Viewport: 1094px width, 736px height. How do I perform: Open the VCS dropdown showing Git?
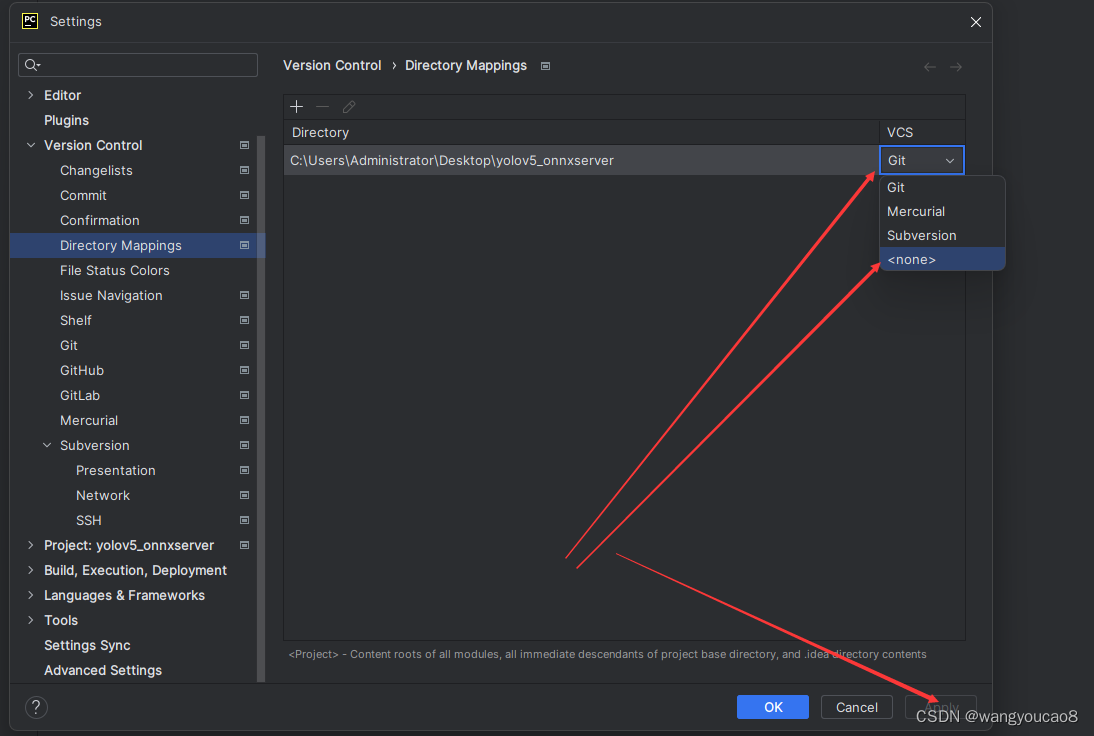pos(921,160)
